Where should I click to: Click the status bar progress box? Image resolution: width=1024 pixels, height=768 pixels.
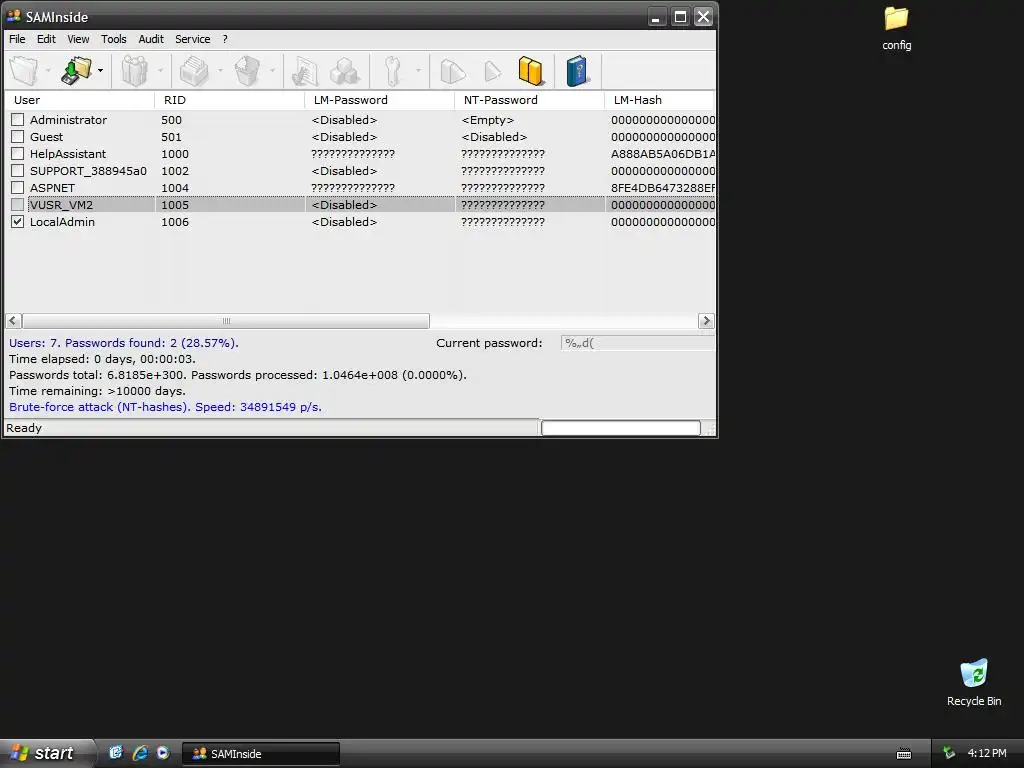(620, 428)
